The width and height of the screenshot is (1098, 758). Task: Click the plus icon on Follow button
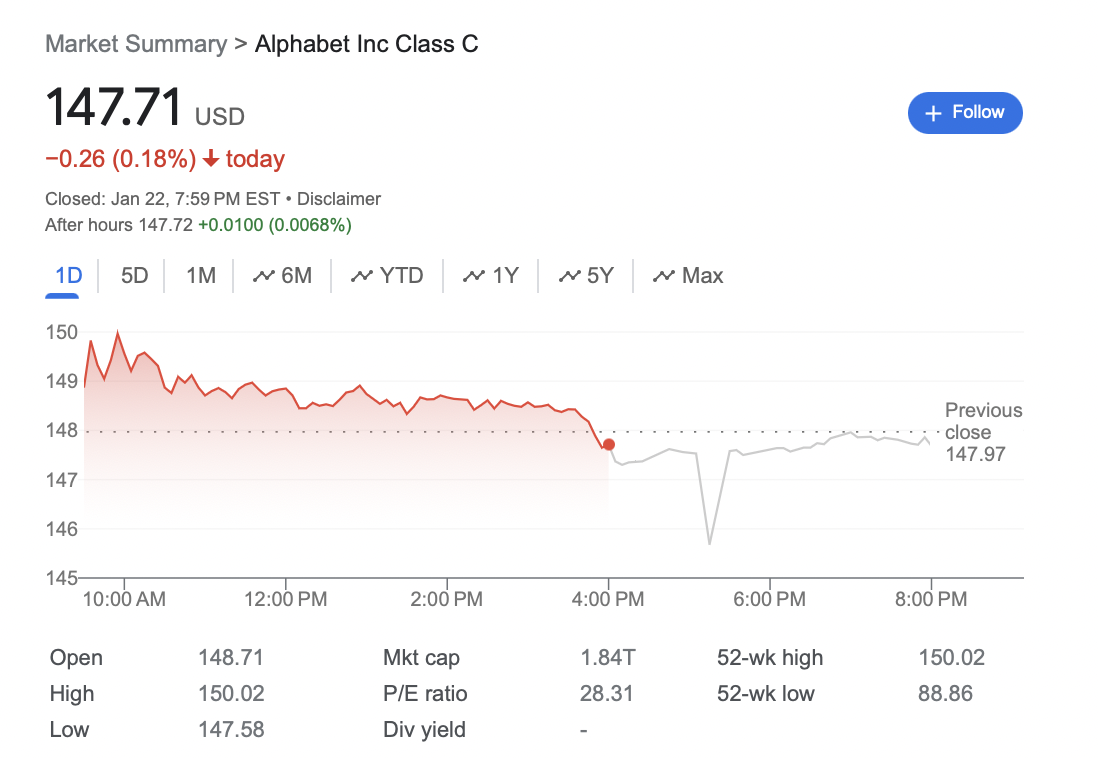tap(934, 113)
